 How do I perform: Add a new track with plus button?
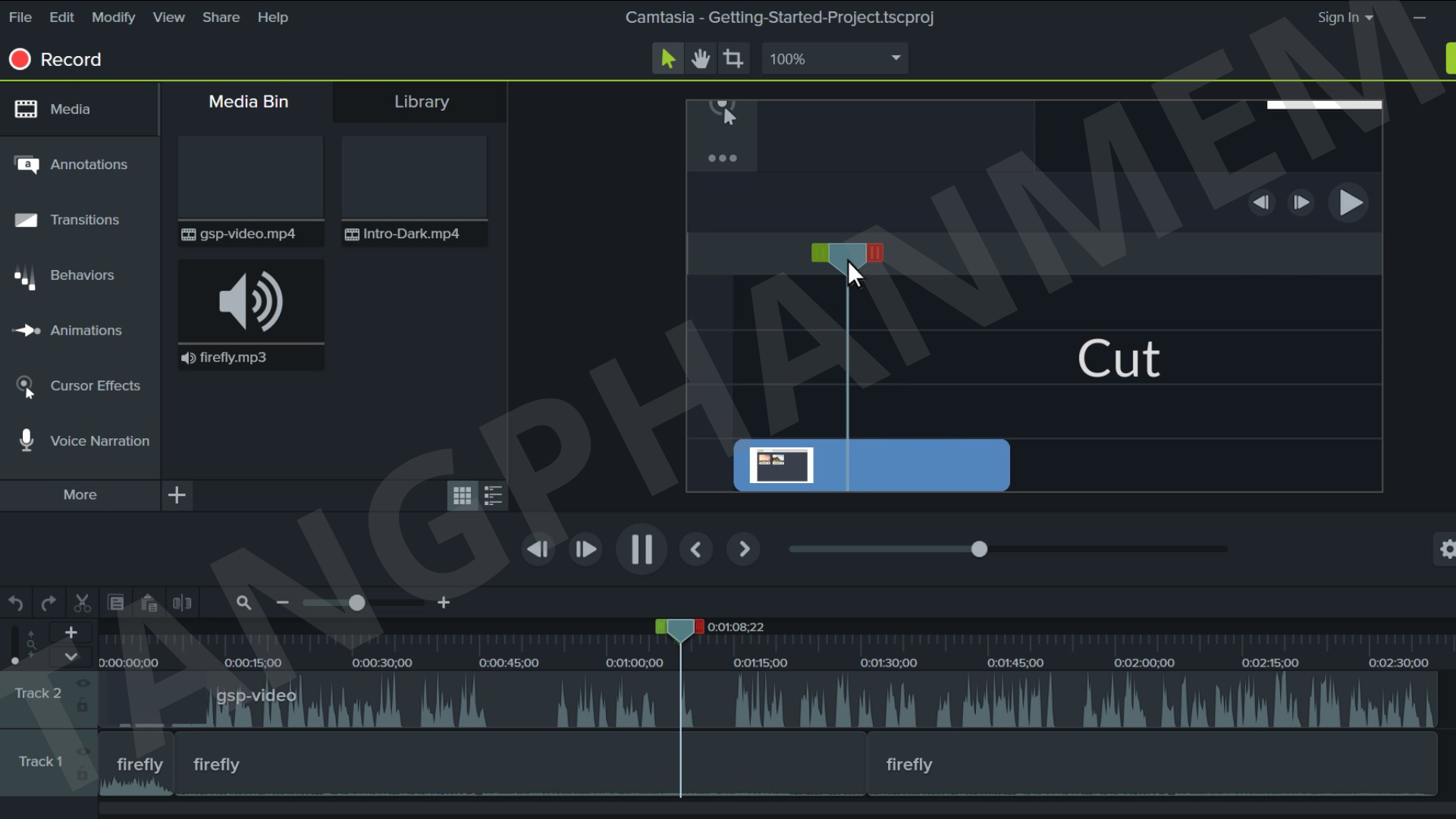(71, 632)
